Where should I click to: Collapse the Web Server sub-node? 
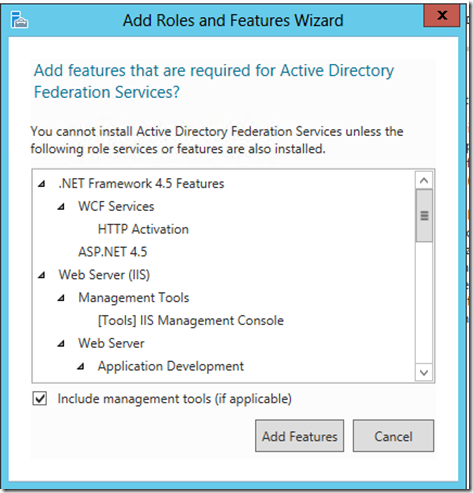(x=61, y=344)
